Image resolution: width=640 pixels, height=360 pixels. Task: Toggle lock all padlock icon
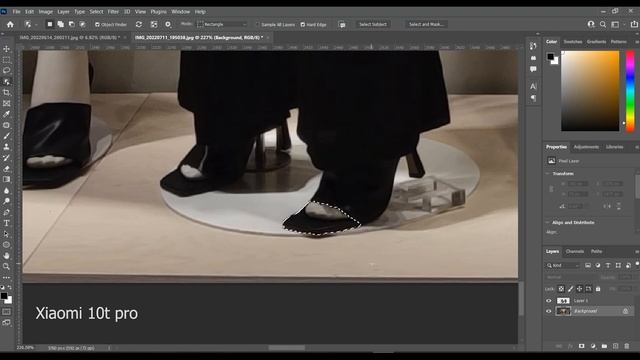598,289
